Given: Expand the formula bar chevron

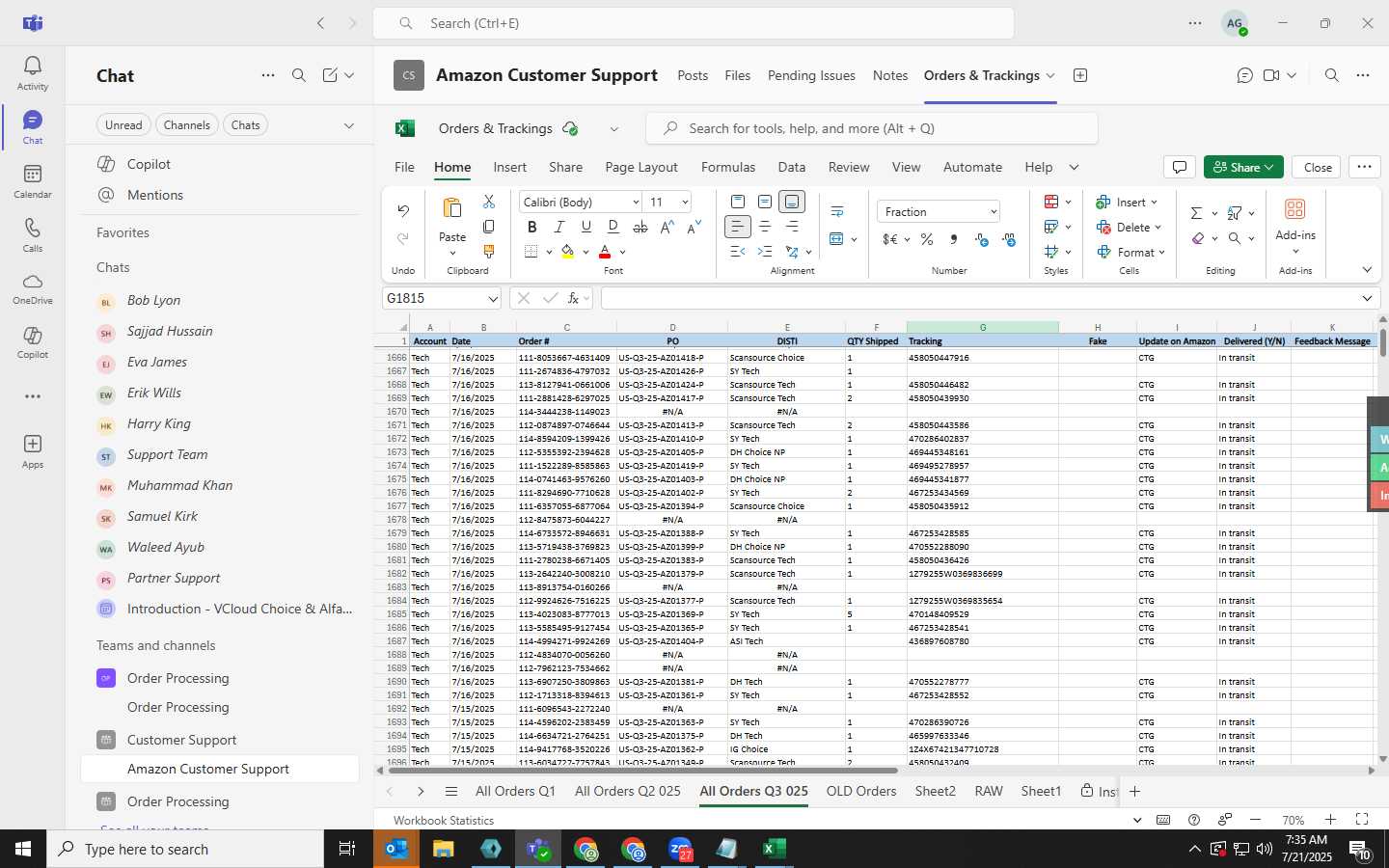Looking at the screenshot, I should pos(1367,298).
